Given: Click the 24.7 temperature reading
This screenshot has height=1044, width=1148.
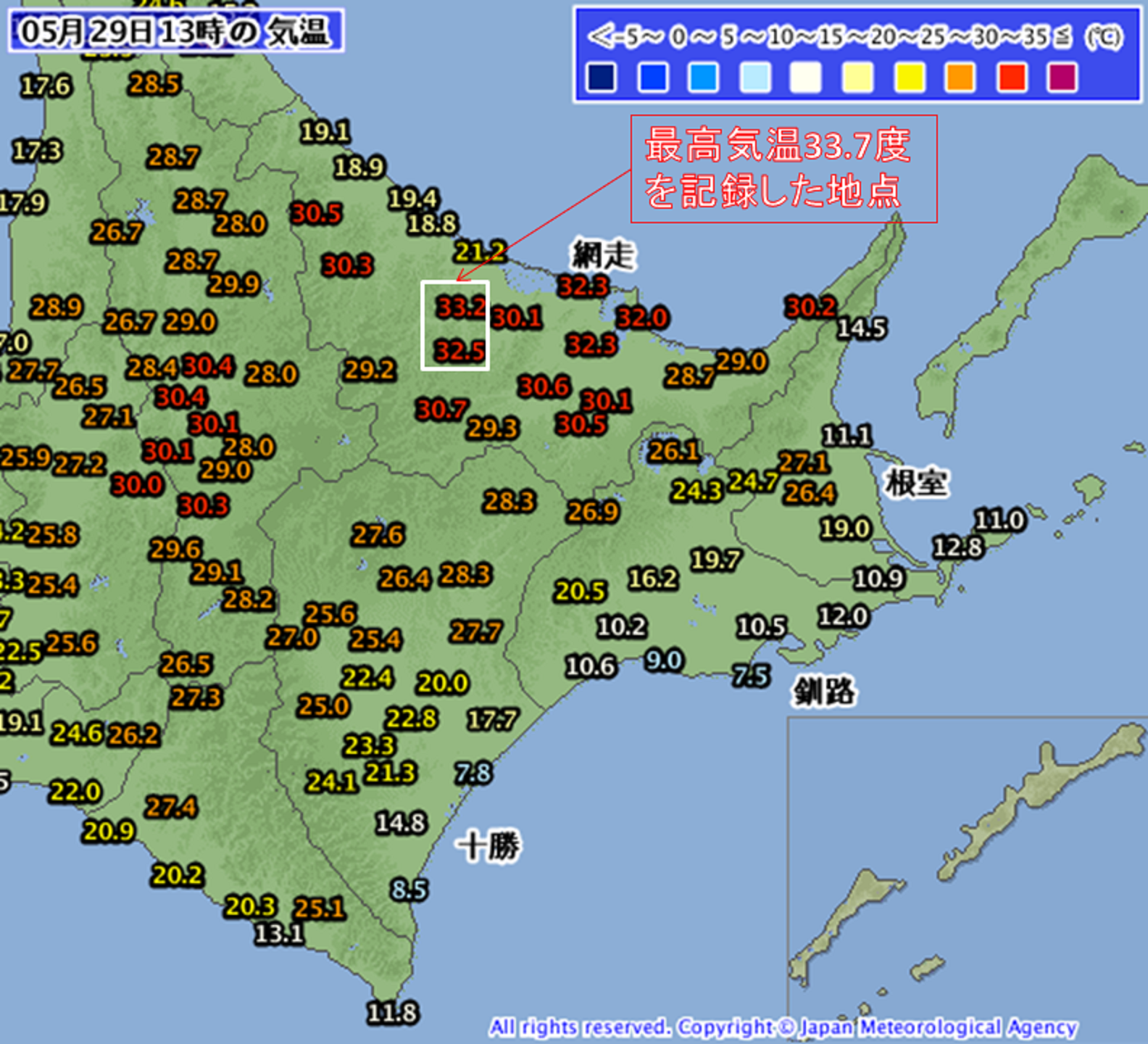Looking at the screenshot, I should [754, 481].
